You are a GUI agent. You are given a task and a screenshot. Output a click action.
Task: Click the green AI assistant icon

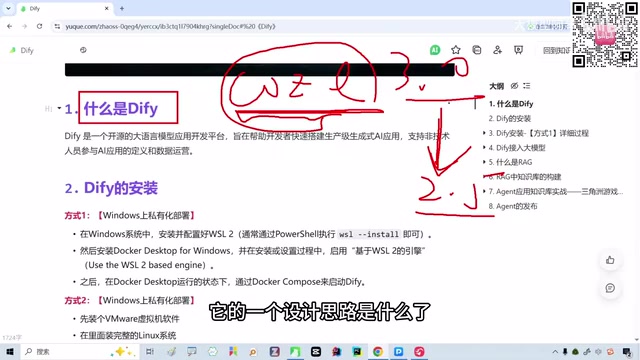[435, 50]
